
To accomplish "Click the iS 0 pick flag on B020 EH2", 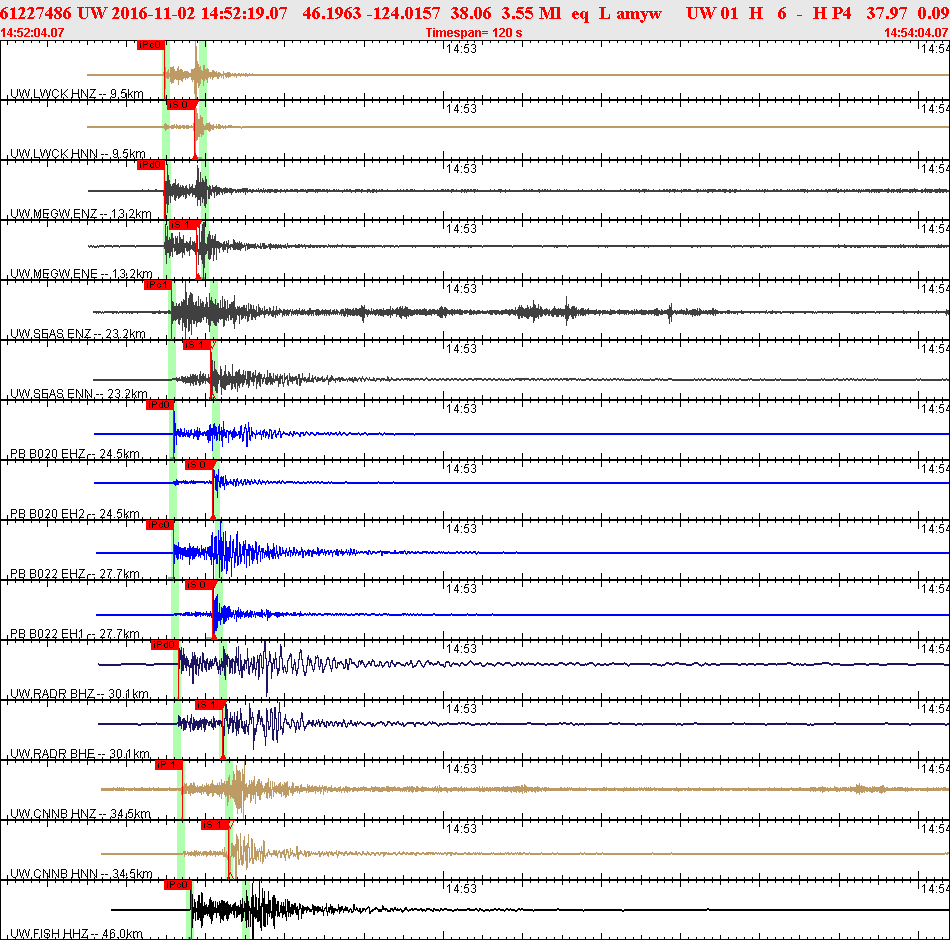I will point(201,465).
